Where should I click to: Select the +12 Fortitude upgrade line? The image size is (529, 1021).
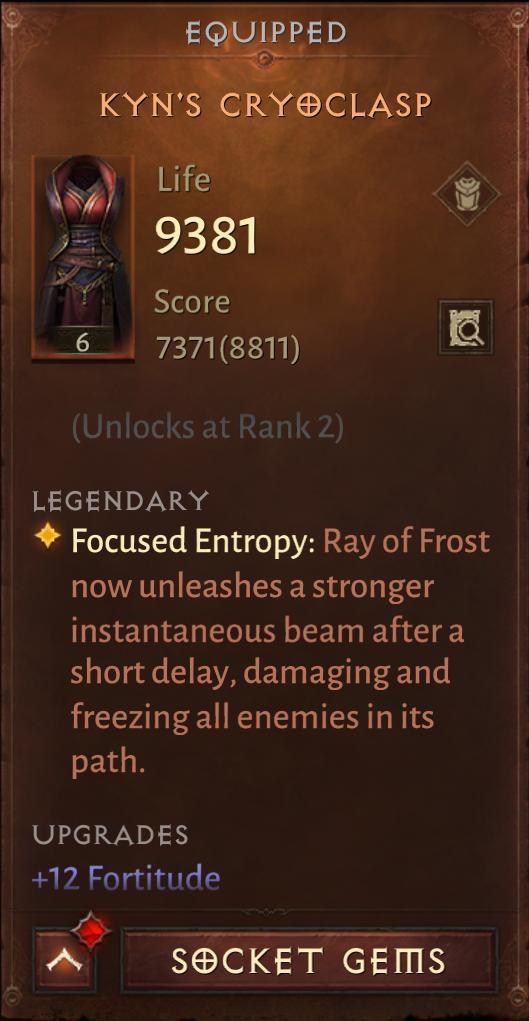coord(126,878)
